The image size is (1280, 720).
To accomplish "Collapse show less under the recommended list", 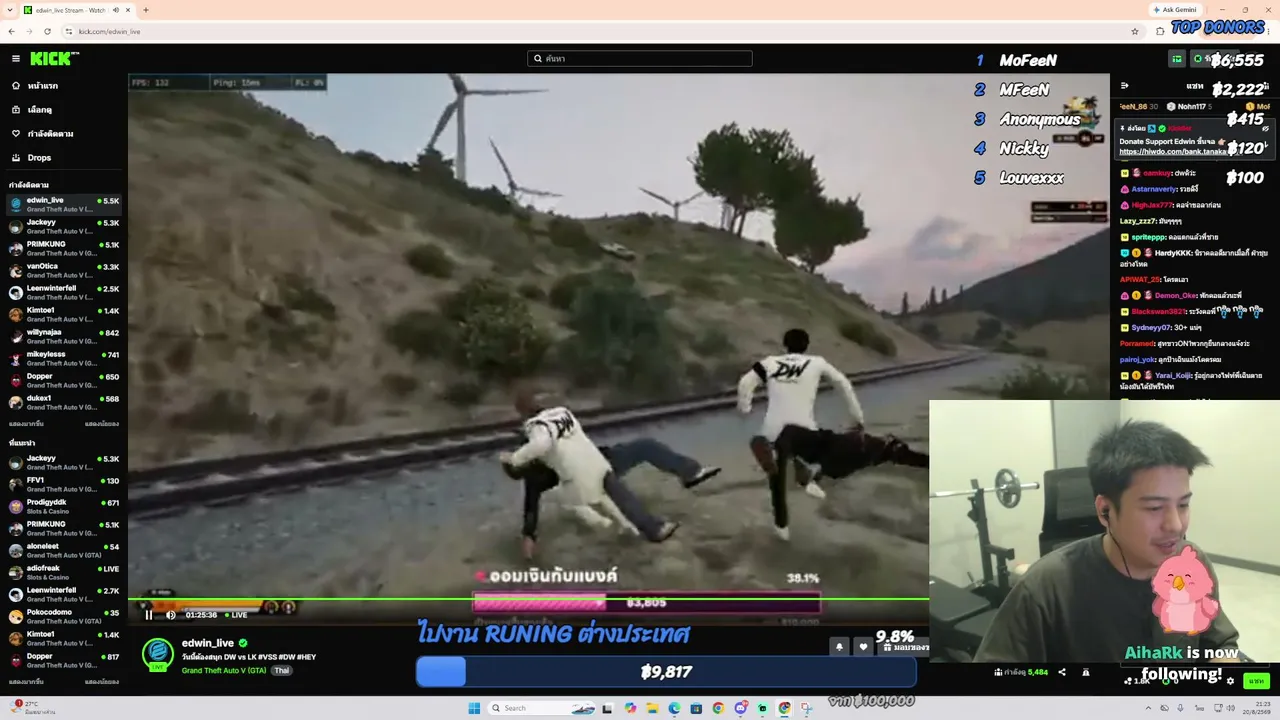I will 102,682.
